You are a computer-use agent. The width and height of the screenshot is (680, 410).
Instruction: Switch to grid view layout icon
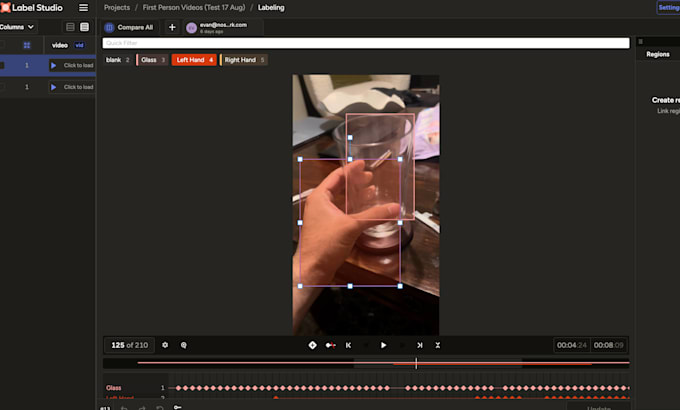(85, 27)
